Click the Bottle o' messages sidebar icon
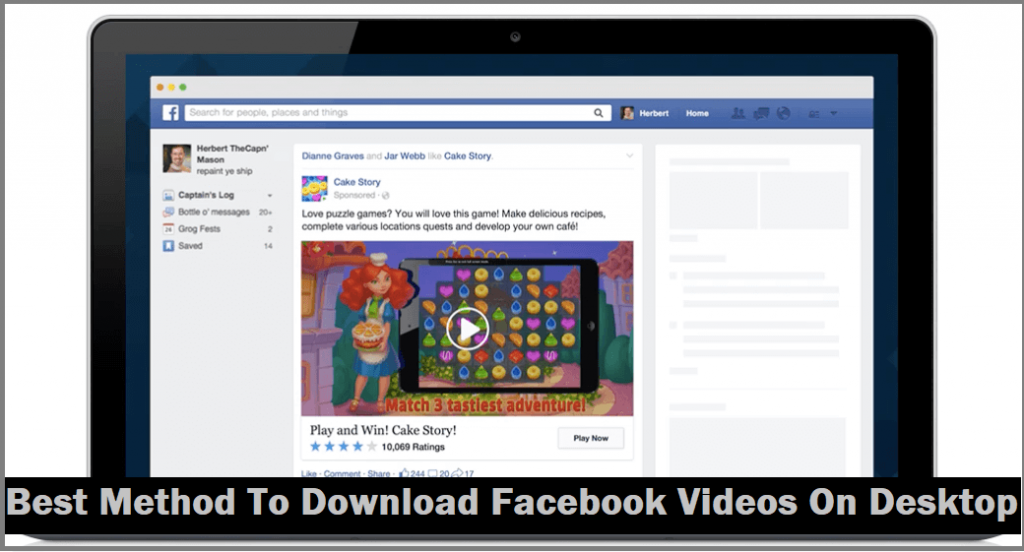 168,212
